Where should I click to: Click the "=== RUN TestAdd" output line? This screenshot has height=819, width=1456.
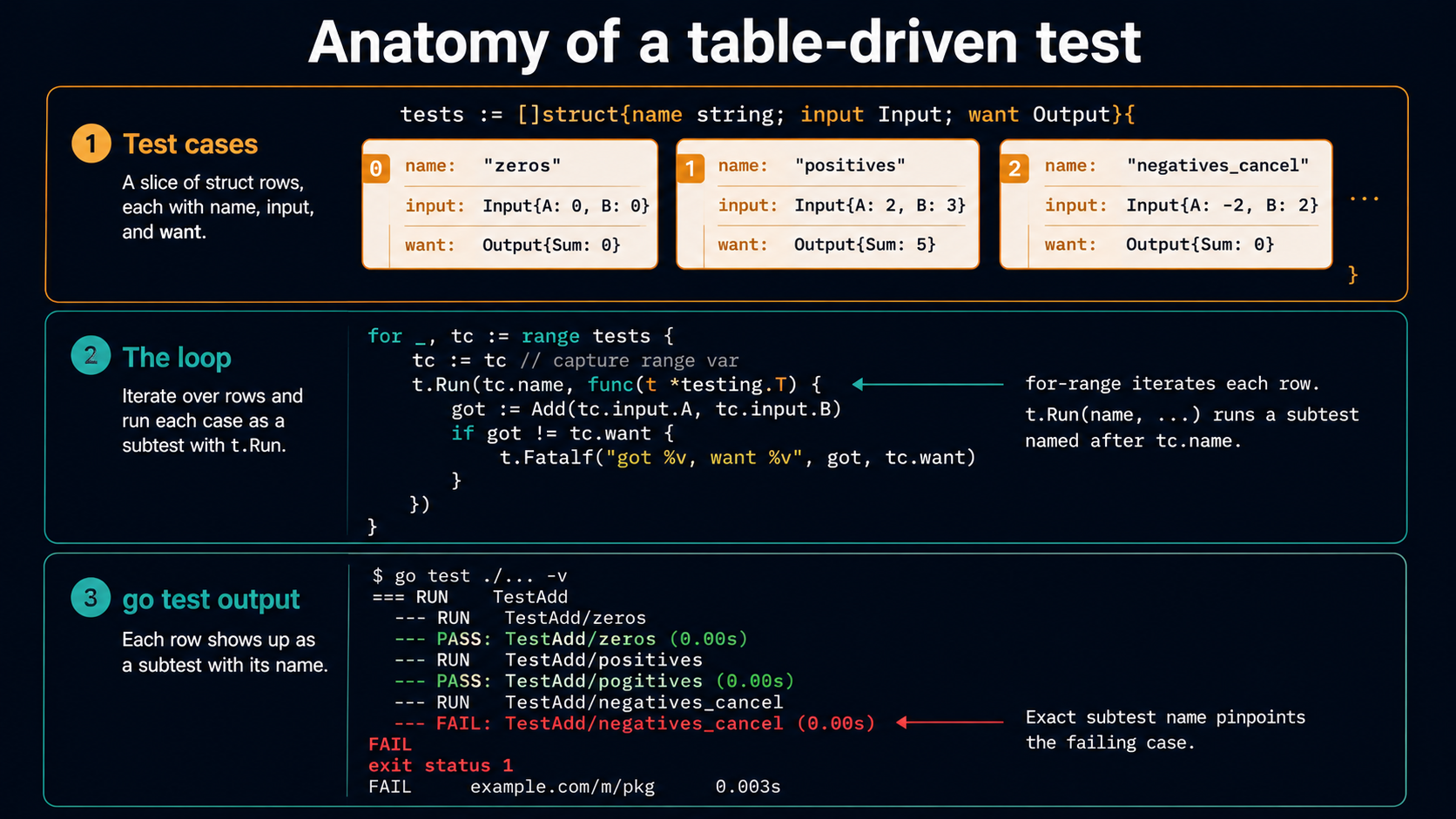(x=469, y=597)
